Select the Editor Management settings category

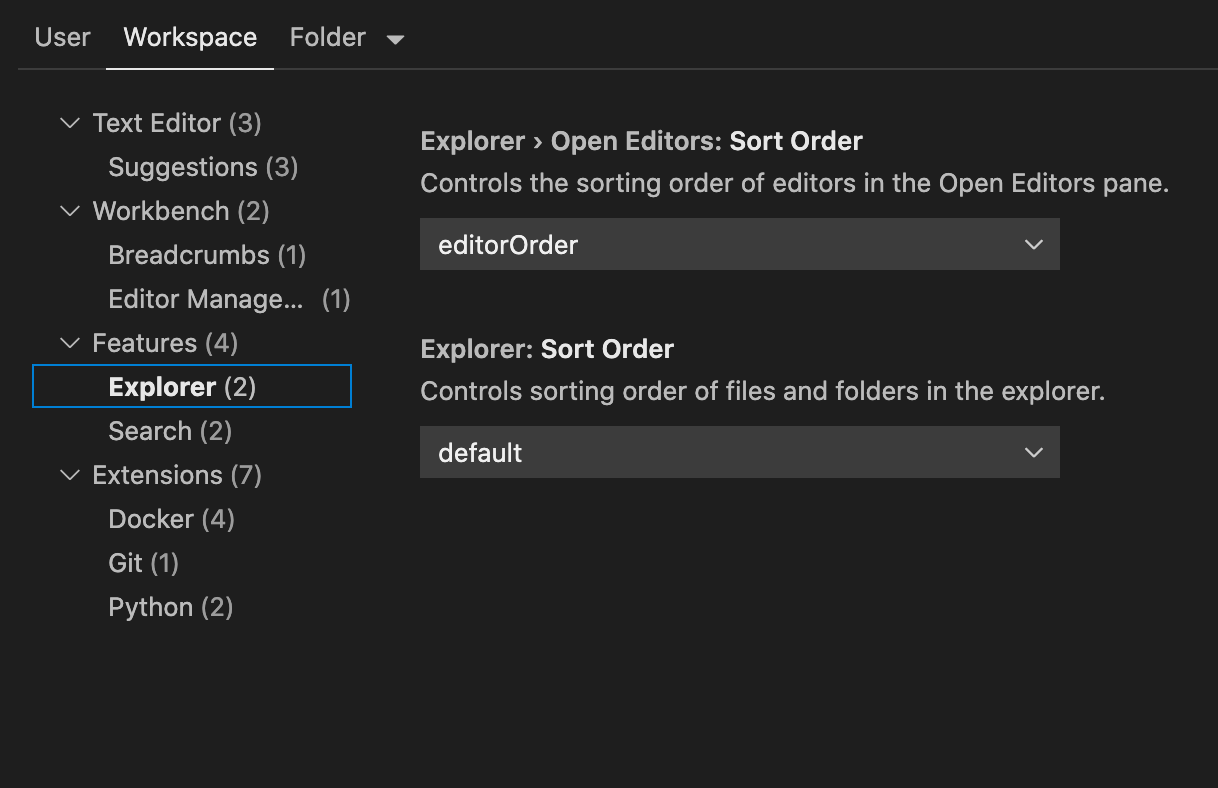click(x=205, y=299)
